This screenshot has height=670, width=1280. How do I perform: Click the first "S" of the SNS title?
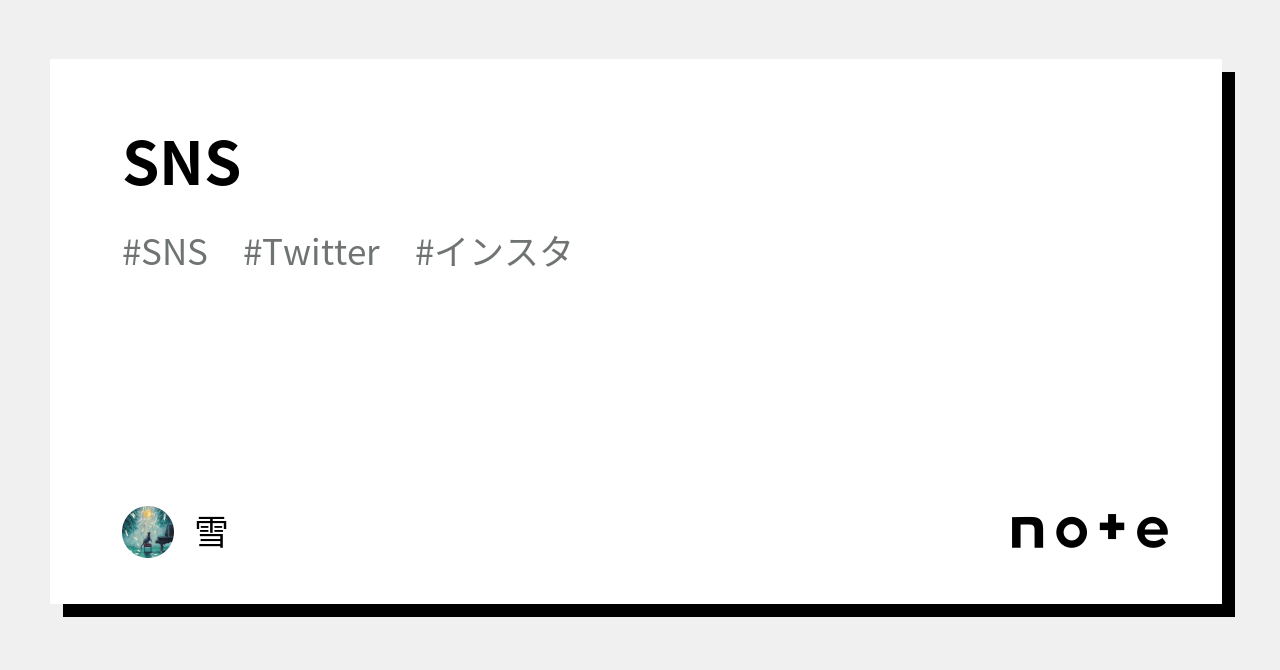point(142,163)
